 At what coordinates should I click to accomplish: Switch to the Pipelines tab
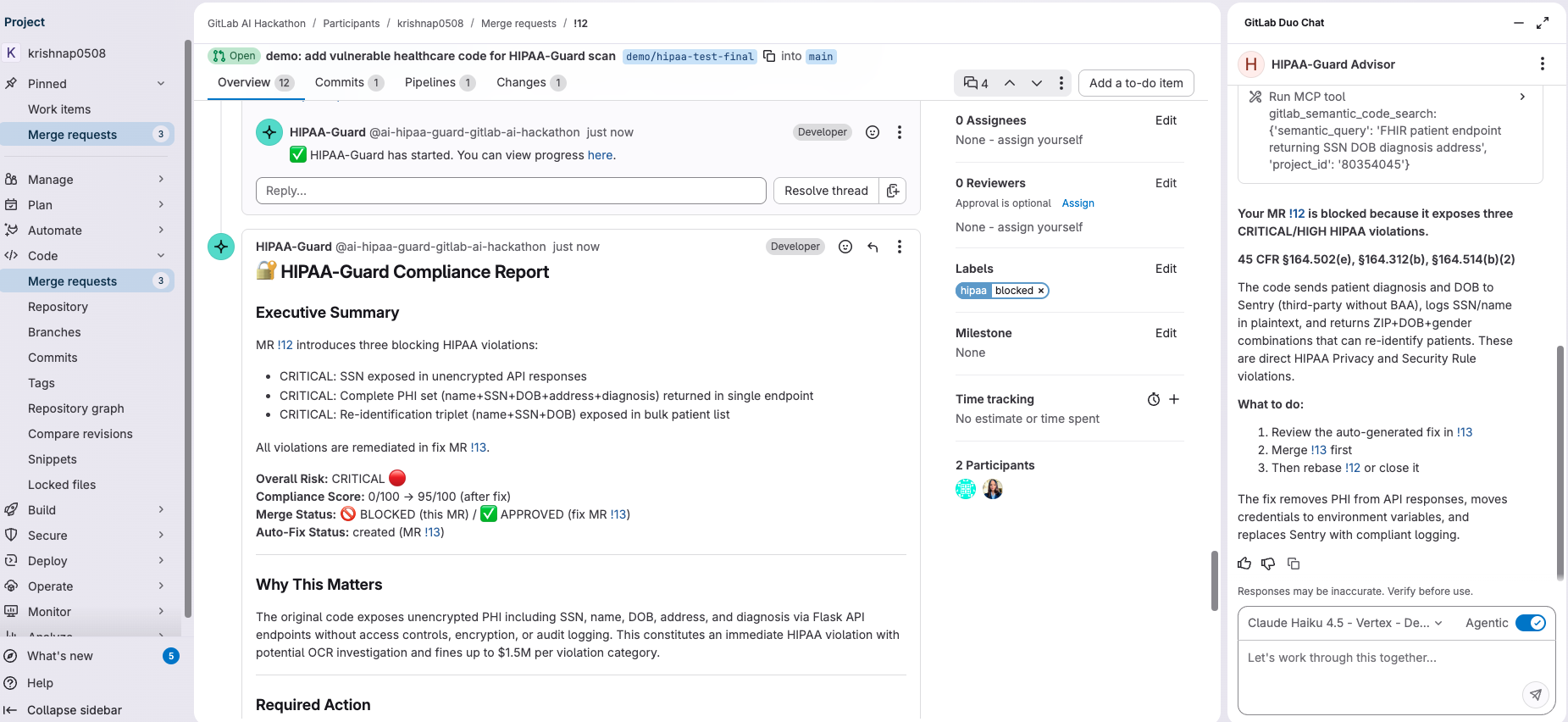(x=440, y=82)
